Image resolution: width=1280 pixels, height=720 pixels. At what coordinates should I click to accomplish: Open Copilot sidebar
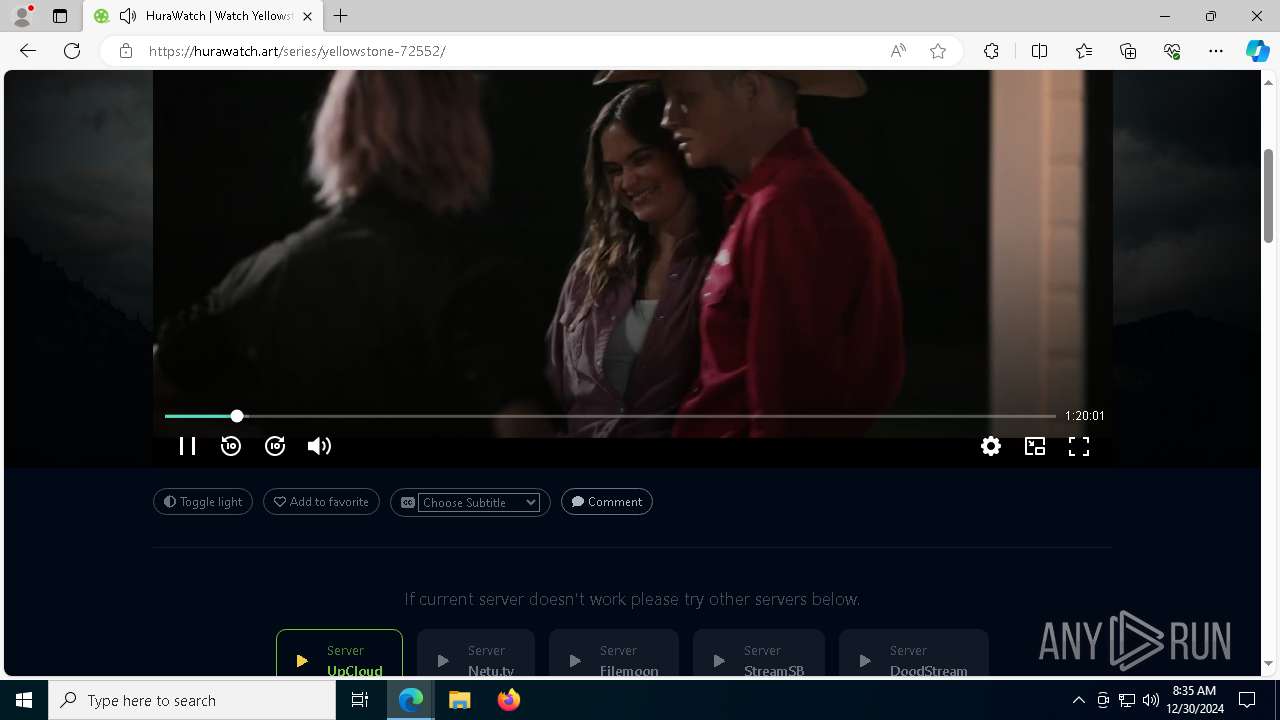click(1258, 51)
